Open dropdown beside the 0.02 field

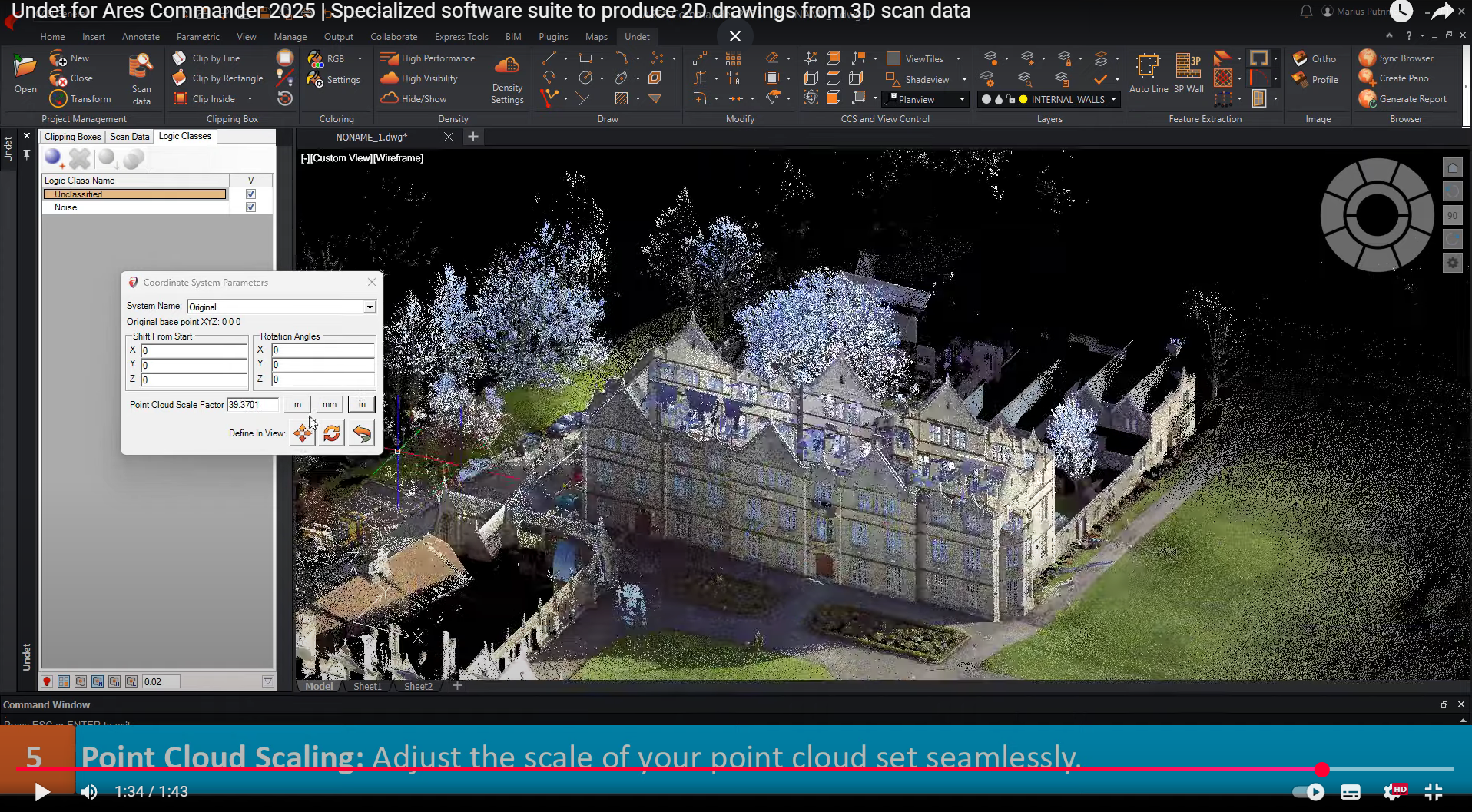(268, 681)
